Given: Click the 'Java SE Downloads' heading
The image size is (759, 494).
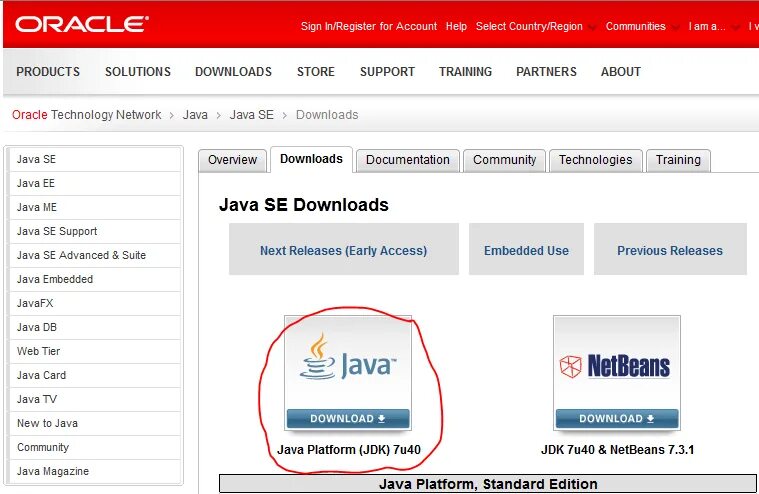Looking at the screenshot, I should coord(304,205).
